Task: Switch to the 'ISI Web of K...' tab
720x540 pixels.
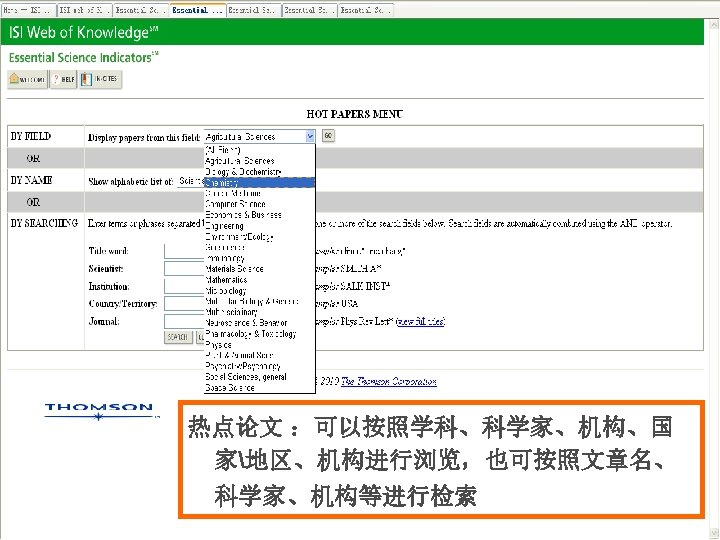Action: [84, 10]
